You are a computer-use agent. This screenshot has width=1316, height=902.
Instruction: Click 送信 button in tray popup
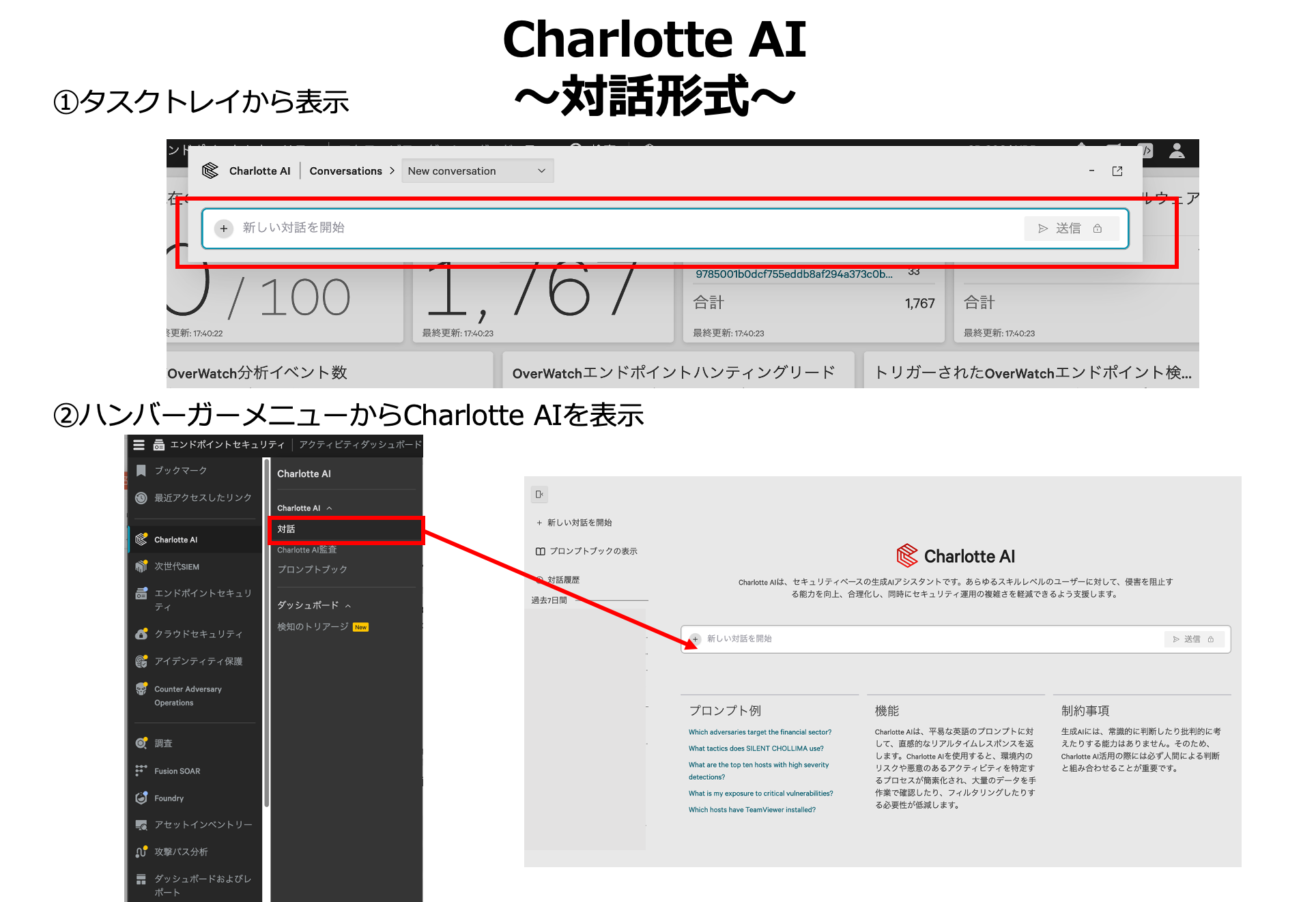pos(1071,228)
